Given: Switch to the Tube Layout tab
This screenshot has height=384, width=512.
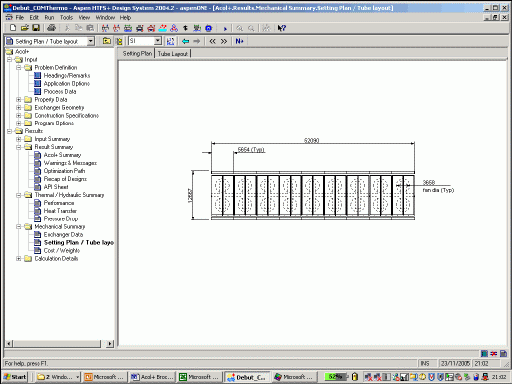Looking at the screenshot, I should [x=173, y=54].
